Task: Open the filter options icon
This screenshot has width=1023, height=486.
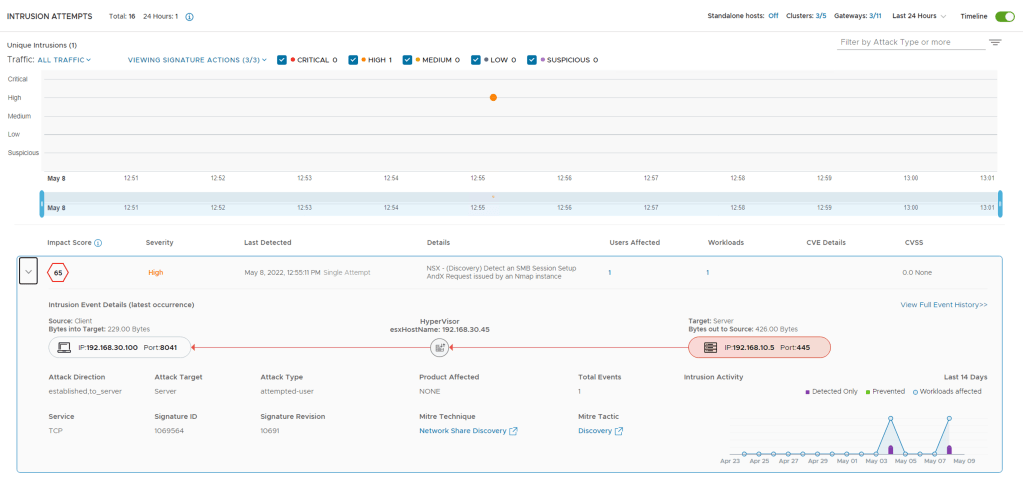Action: [x=995, y=42]
